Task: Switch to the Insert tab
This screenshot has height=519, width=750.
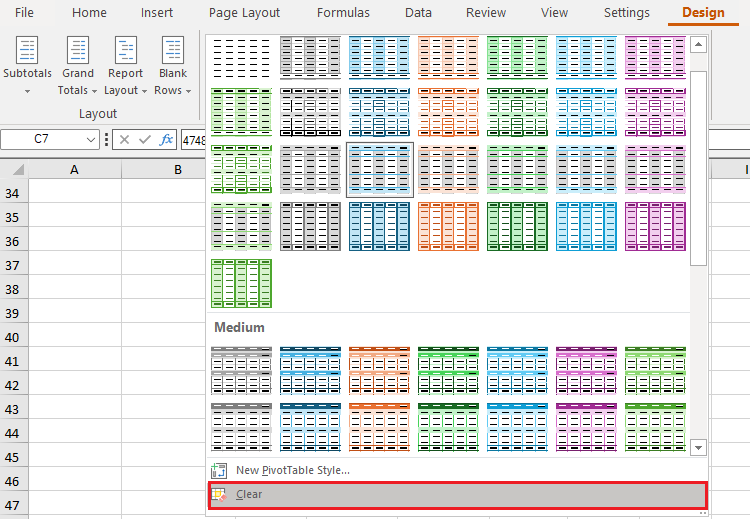Action: [x=156, y=13]
